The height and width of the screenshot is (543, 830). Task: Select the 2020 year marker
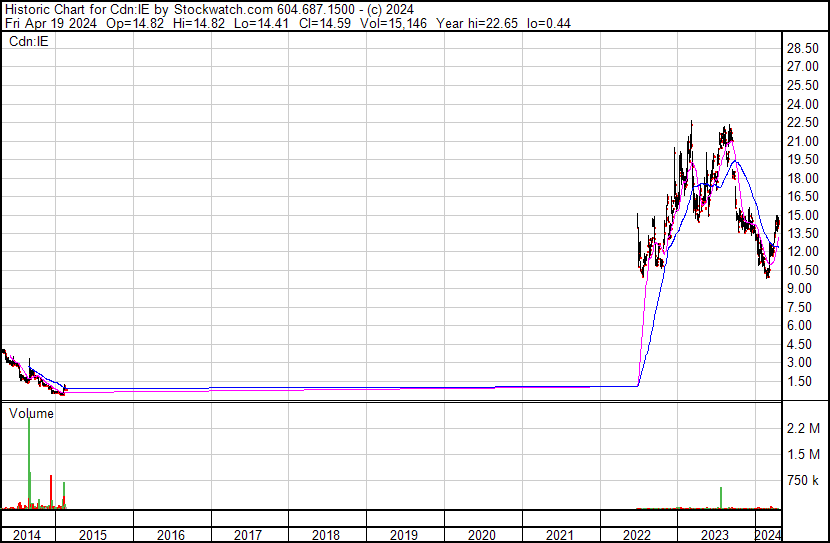[x=482, y=535]
